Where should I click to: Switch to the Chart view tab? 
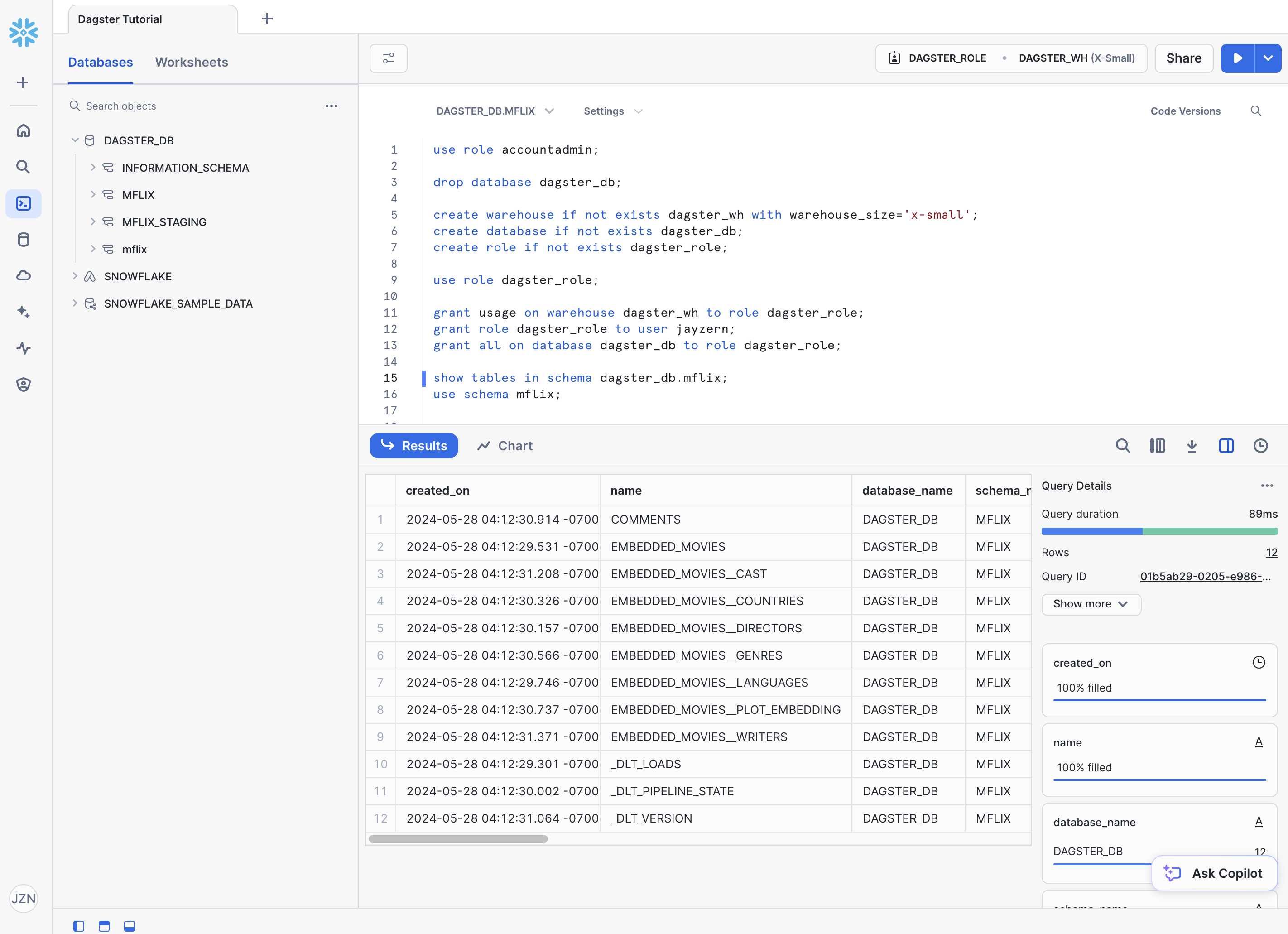click(x=505, y=446)
